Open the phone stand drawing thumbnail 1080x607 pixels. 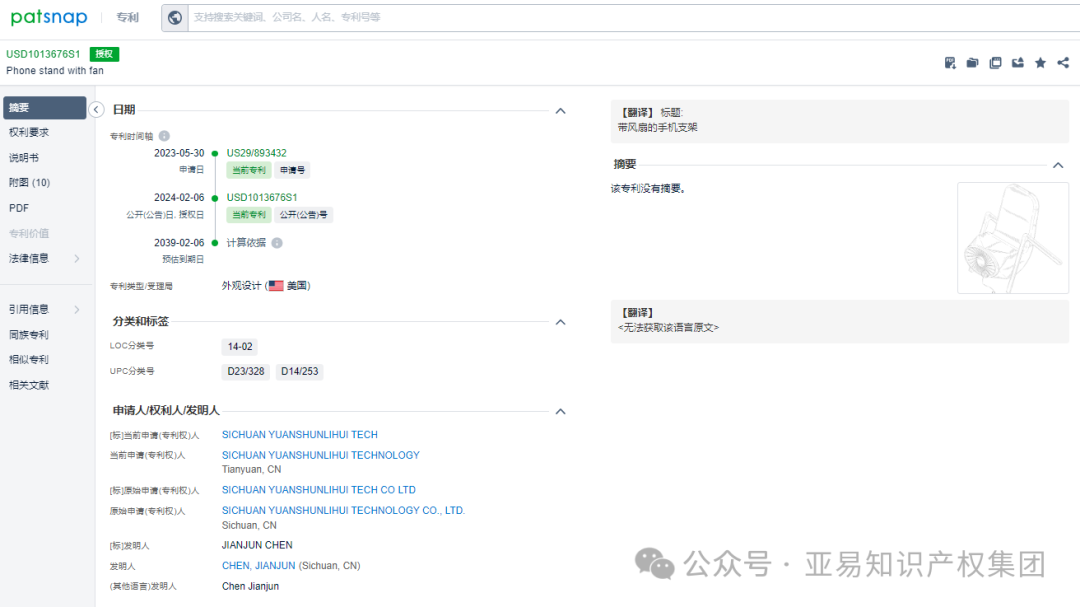click(x=1012, y=238)
